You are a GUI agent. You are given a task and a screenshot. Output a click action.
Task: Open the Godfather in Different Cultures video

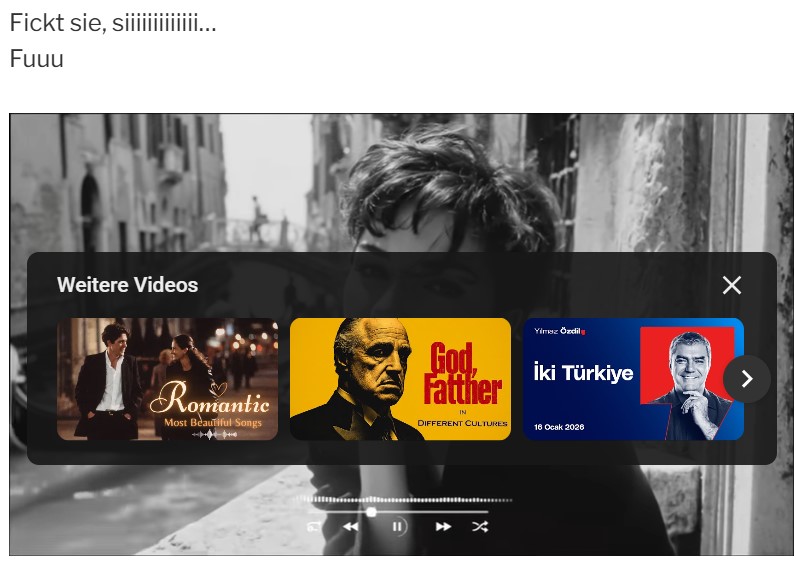(400, 378)
